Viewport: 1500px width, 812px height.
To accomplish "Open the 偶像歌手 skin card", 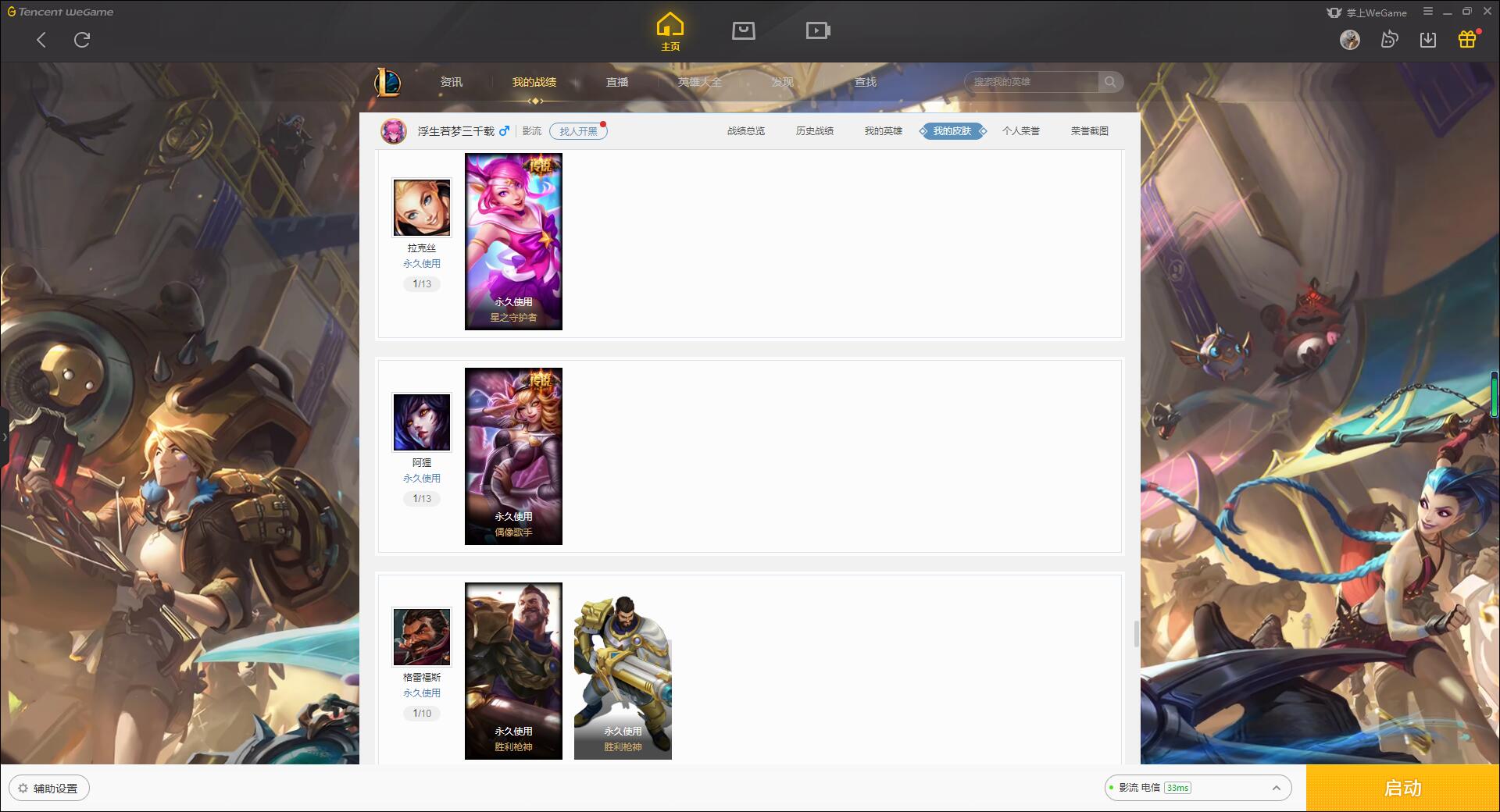I will 513,456.
